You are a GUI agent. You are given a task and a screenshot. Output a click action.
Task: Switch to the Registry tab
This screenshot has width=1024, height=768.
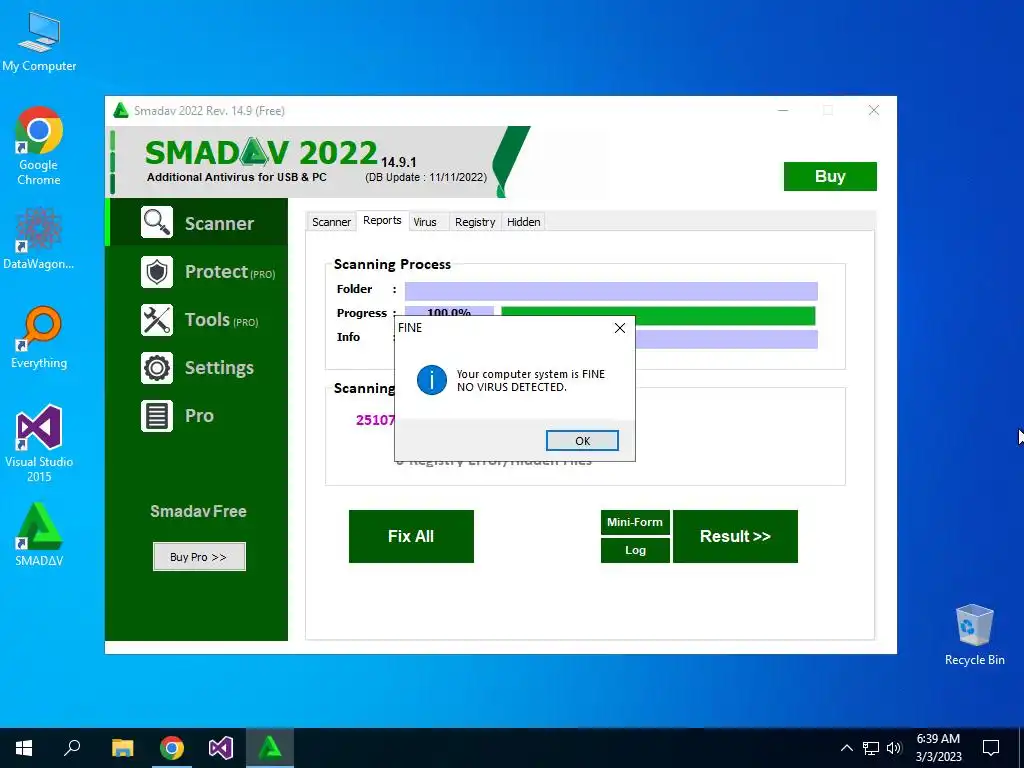point(475,222)
